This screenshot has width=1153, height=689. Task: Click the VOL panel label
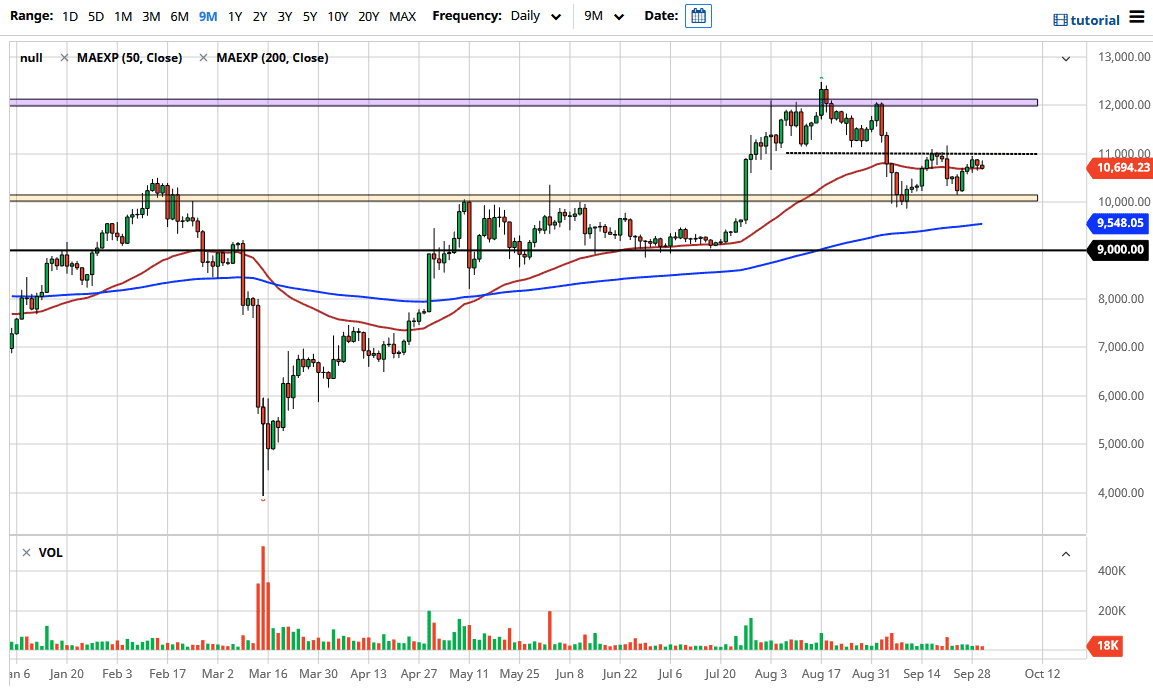click(x=51, y=552)
